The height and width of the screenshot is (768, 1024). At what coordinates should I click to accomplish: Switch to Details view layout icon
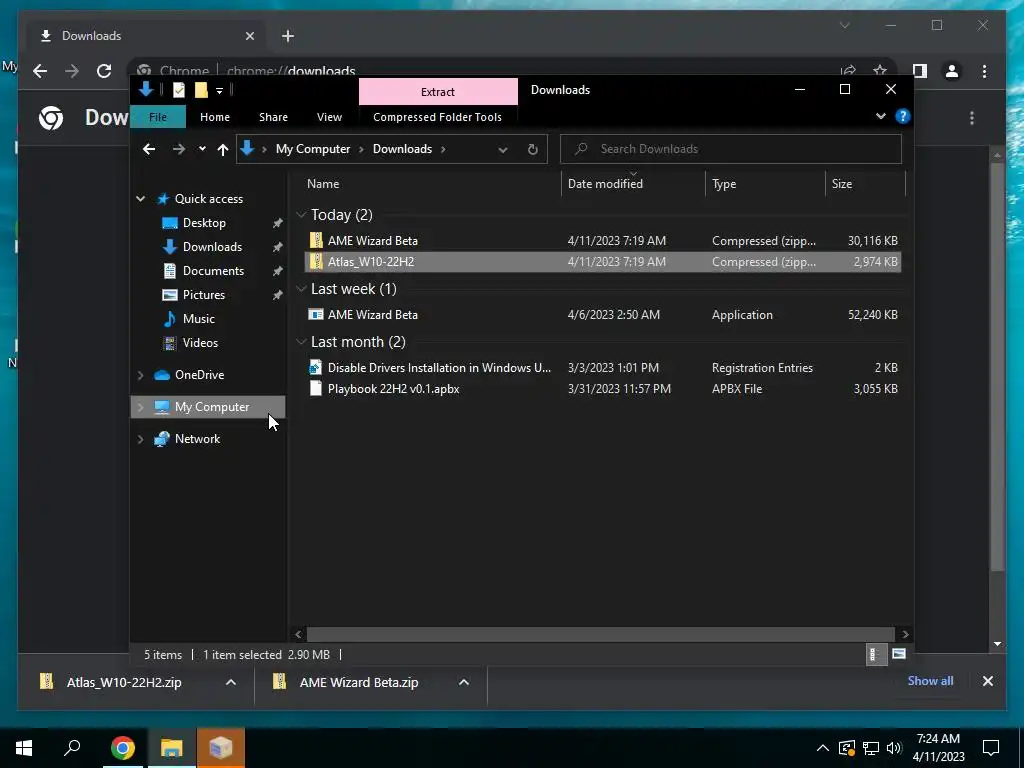pos(874,654)
